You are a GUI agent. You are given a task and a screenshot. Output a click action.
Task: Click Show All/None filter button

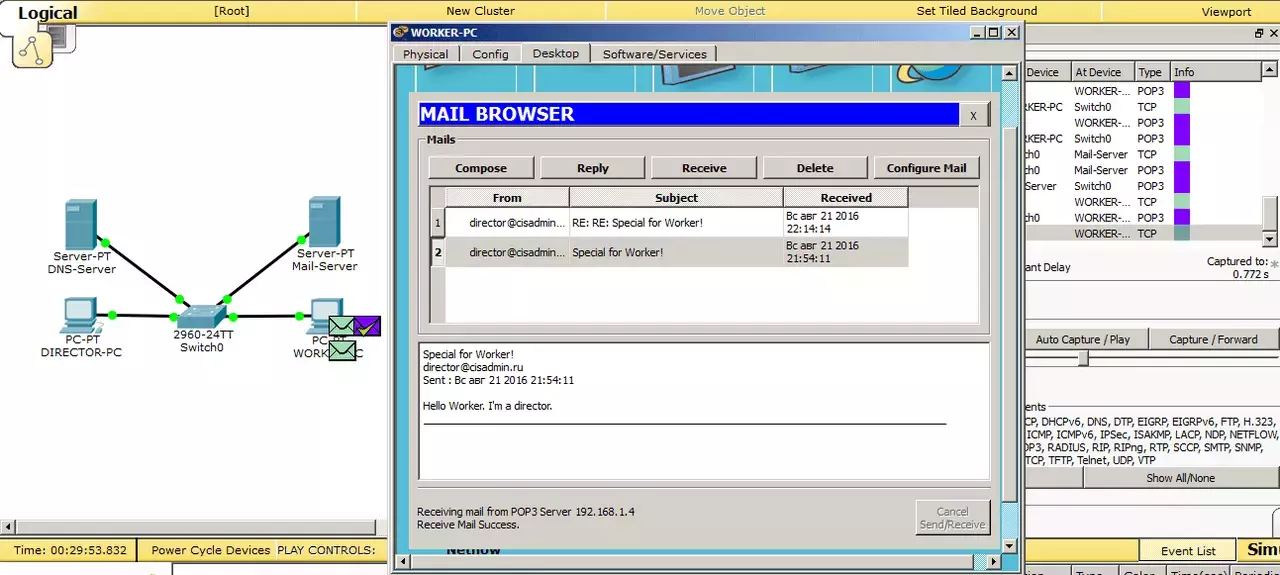tap(1180, 478)
